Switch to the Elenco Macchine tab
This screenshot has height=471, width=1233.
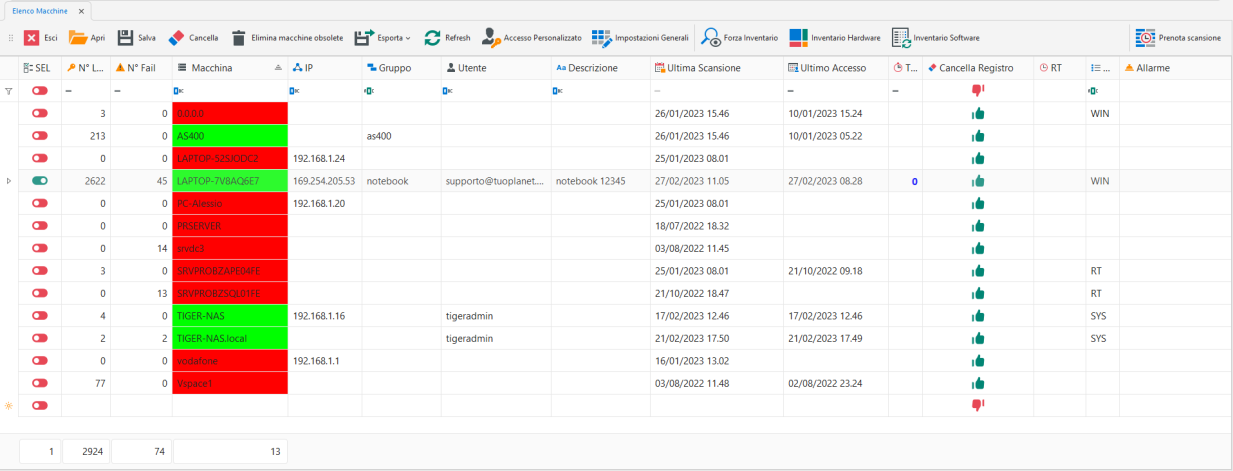pyautogui.click(x=40, y=9)
